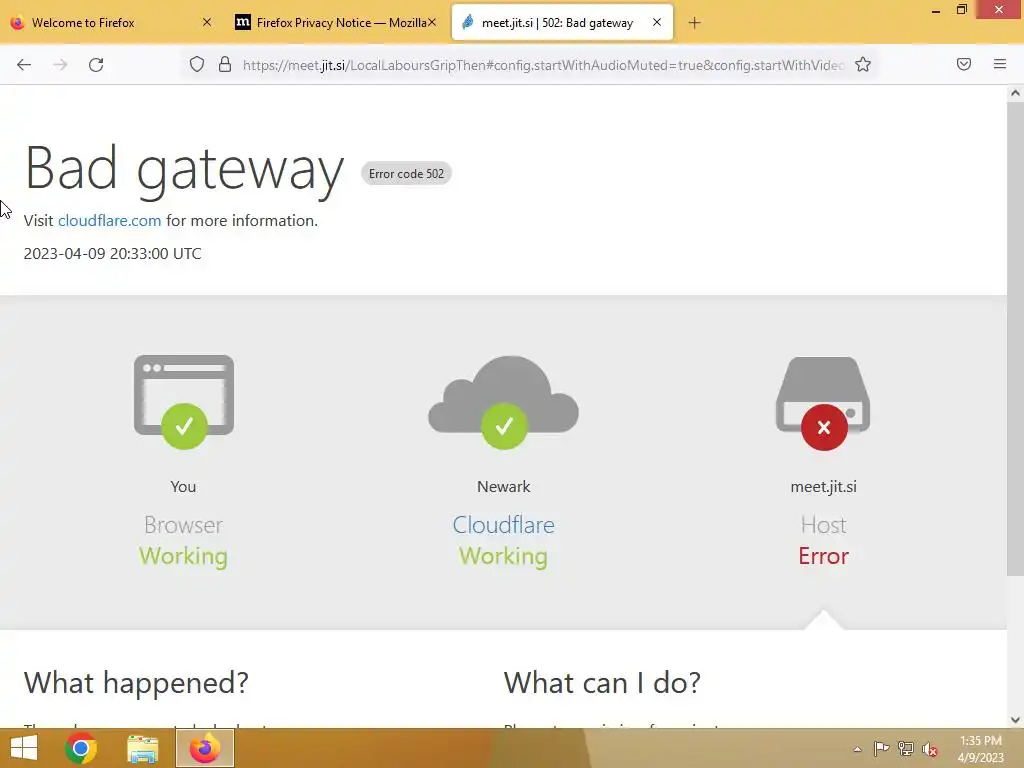Open the network status tray icon

tap(906, 749)
